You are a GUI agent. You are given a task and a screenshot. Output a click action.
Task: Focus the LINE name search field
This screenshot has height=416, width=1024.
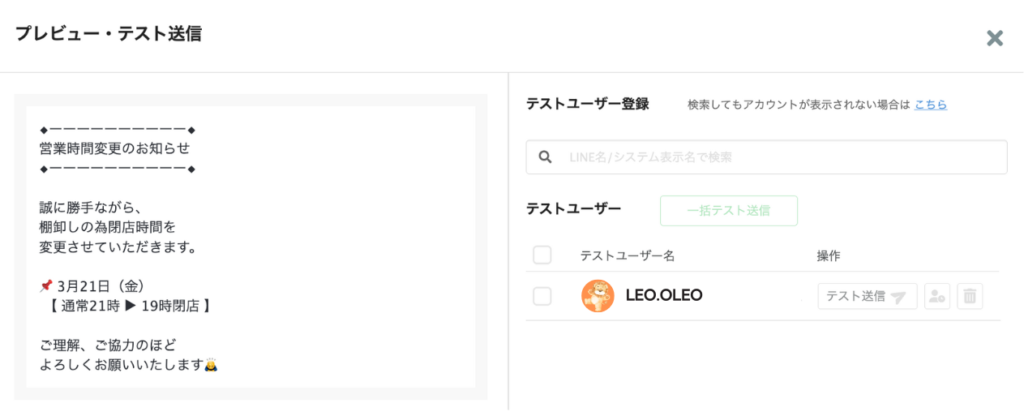(x=780, y=157)
